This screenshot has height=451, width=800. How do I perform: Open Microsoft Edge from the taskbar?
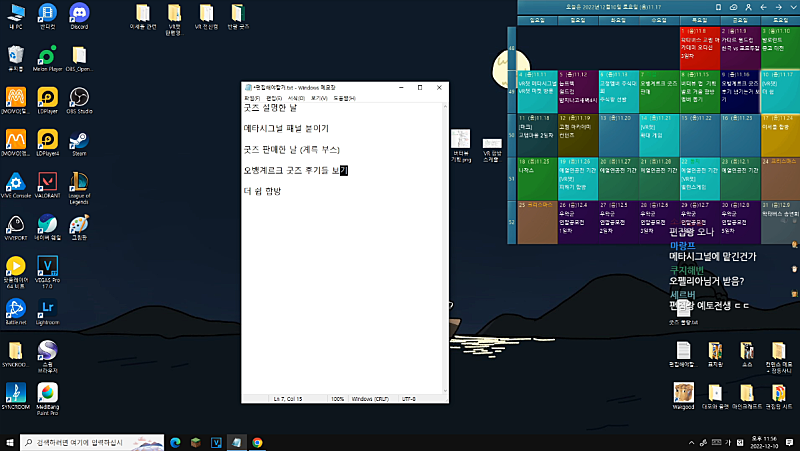173,441
